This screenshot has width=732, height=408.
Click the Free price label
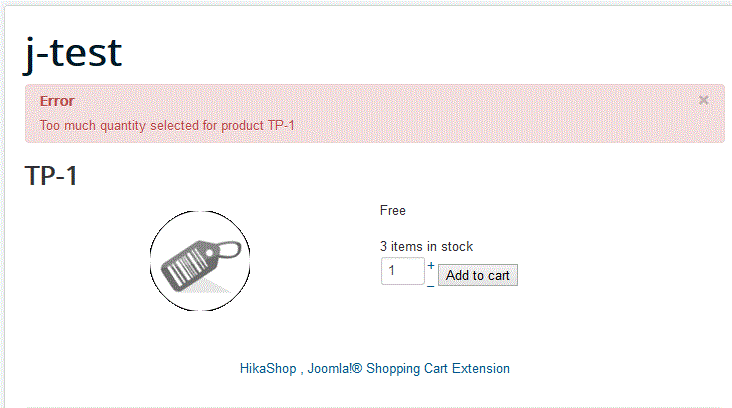tap(393, 210)
